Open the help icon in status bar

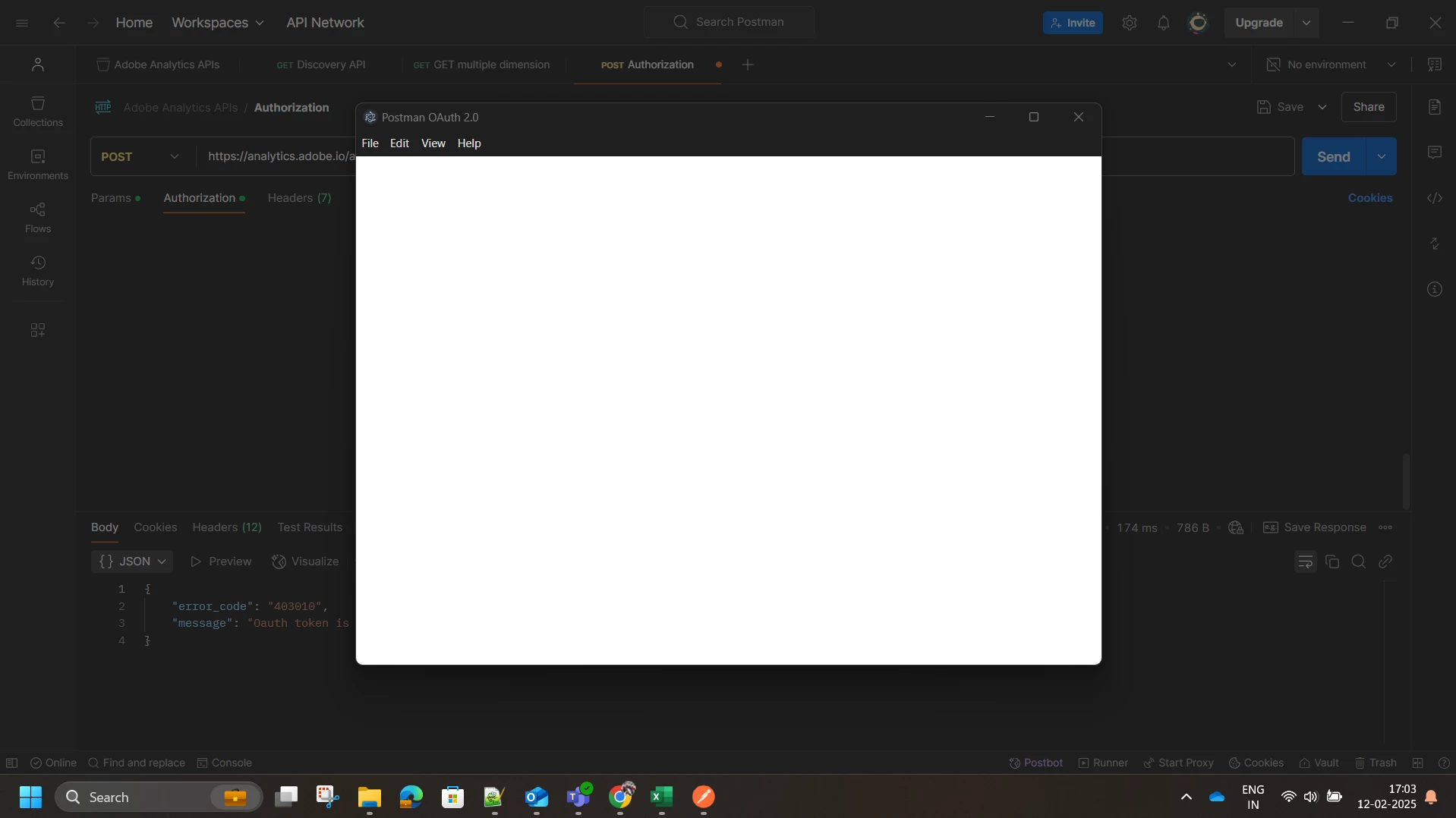coord(1445,763)
